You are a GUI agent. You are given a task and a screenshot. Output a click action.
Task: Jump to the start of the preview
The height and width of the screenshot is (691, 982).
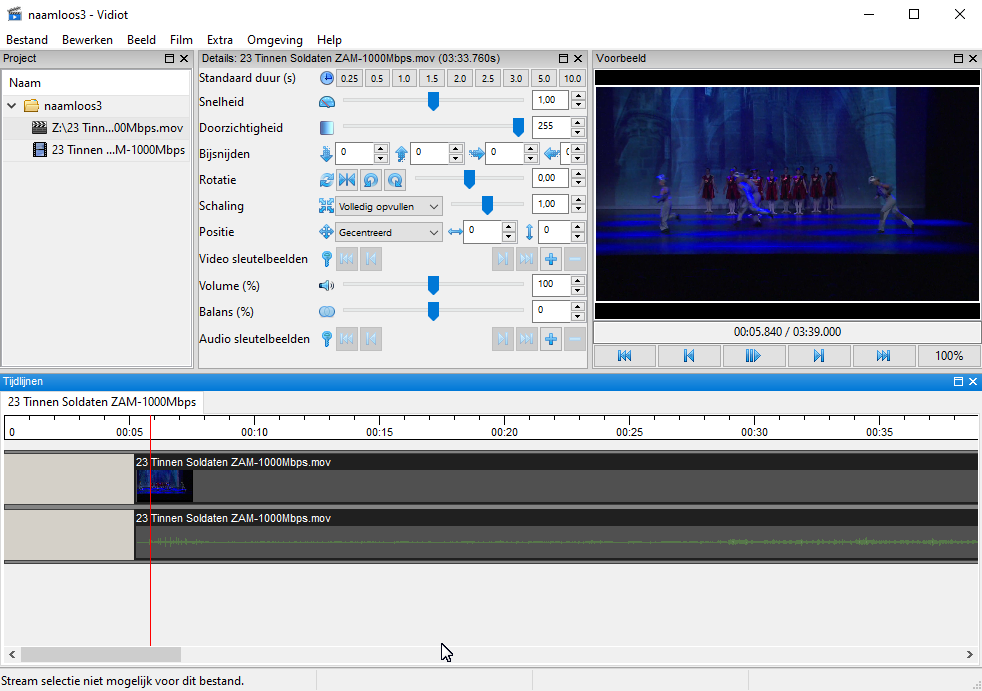[x=624, y=356]
